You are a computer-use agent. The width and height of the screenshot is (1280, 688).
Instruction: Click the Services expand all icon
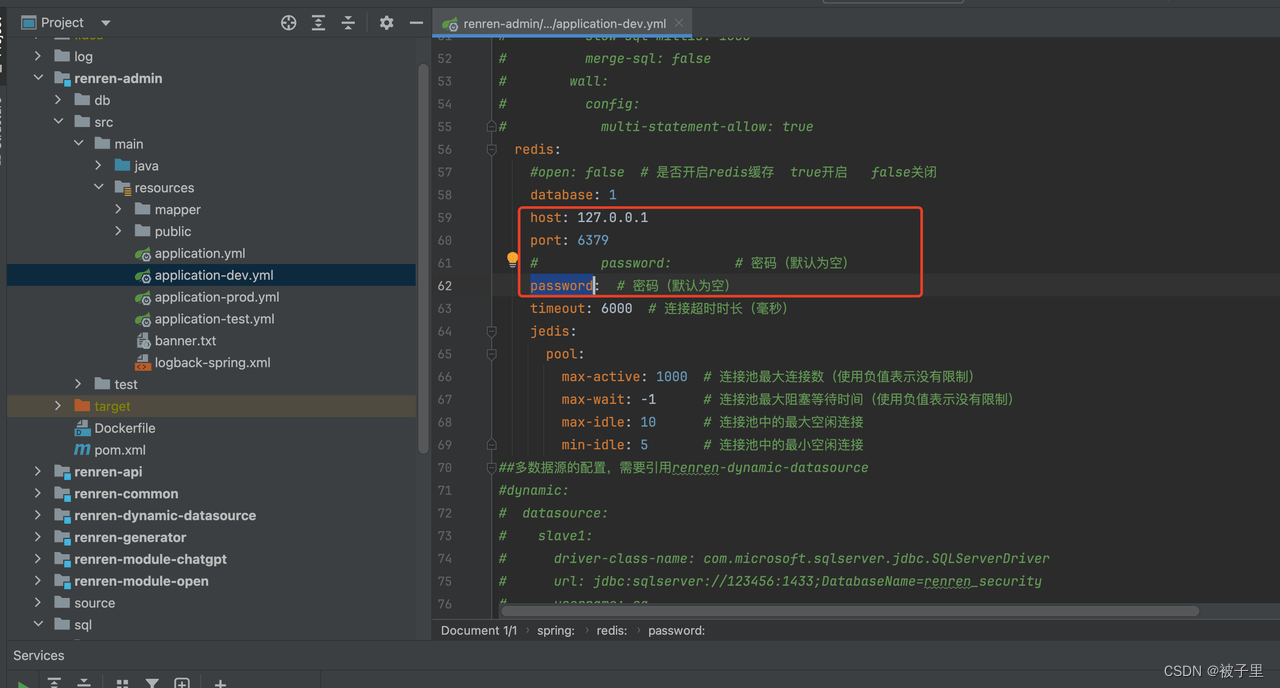pos(54,683)
